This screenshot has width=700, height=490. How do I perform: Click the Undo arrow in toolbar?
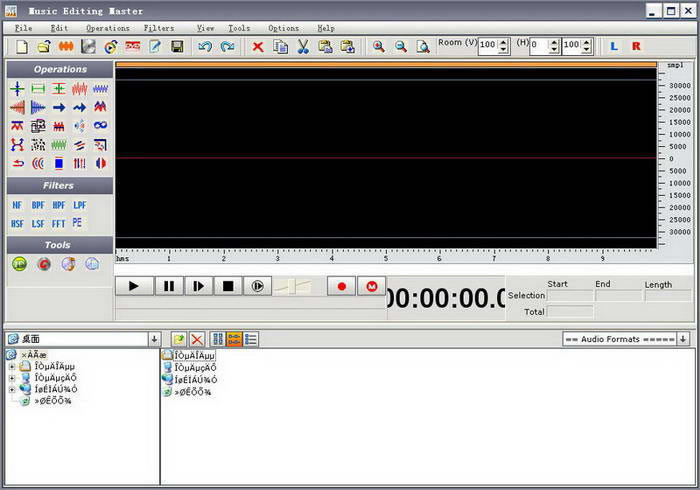coord(205,47)
